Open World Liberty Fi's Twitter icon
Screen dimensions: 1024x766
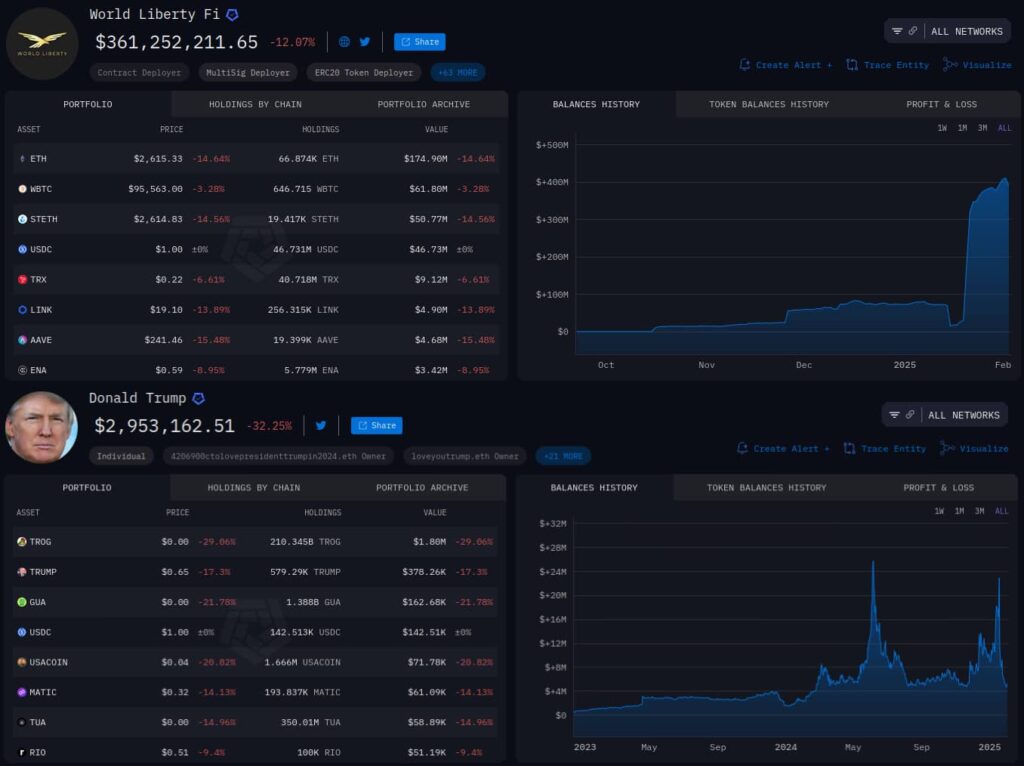pos(364,42)
